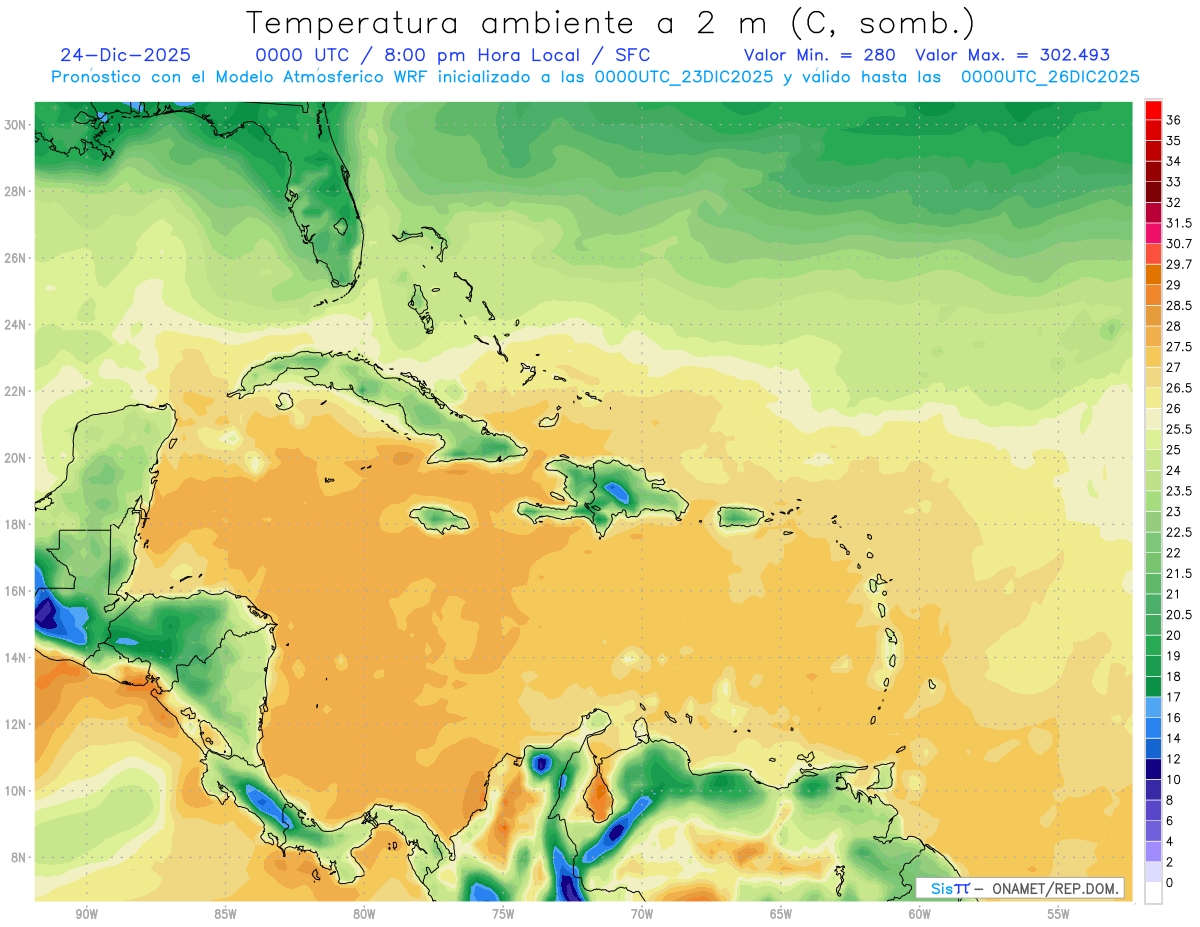
Task: Click the pink legend swatch between 30.7 and 31.5
Action: [1153, 234]
